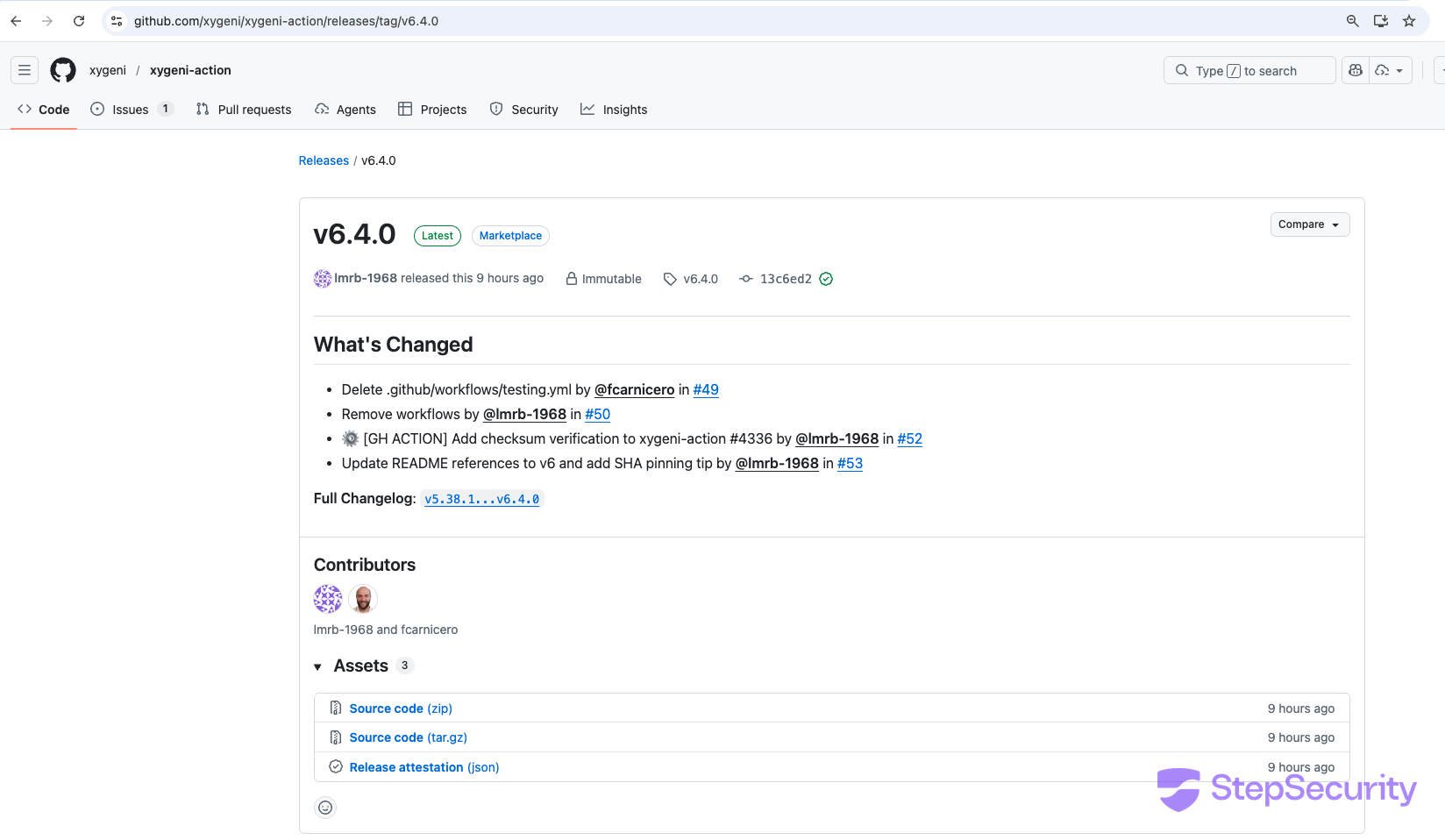Click the fcarnicero contributor avatar

[x=363, y=599]
